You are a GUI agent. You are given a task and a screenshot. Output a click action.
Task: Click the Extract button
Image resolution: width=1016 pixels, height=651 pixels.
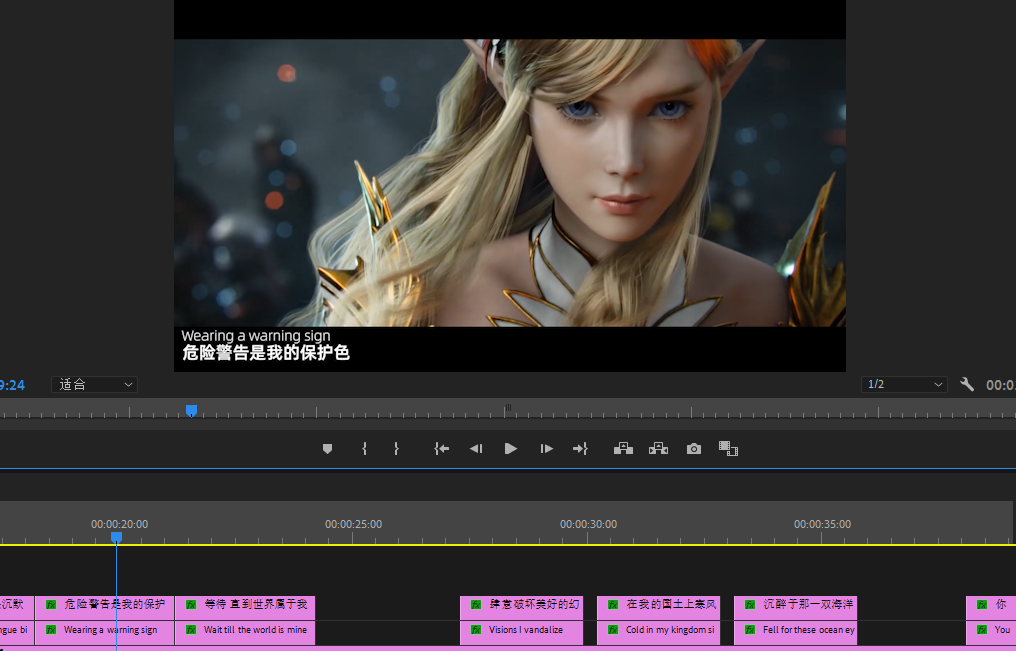point(658,449)
